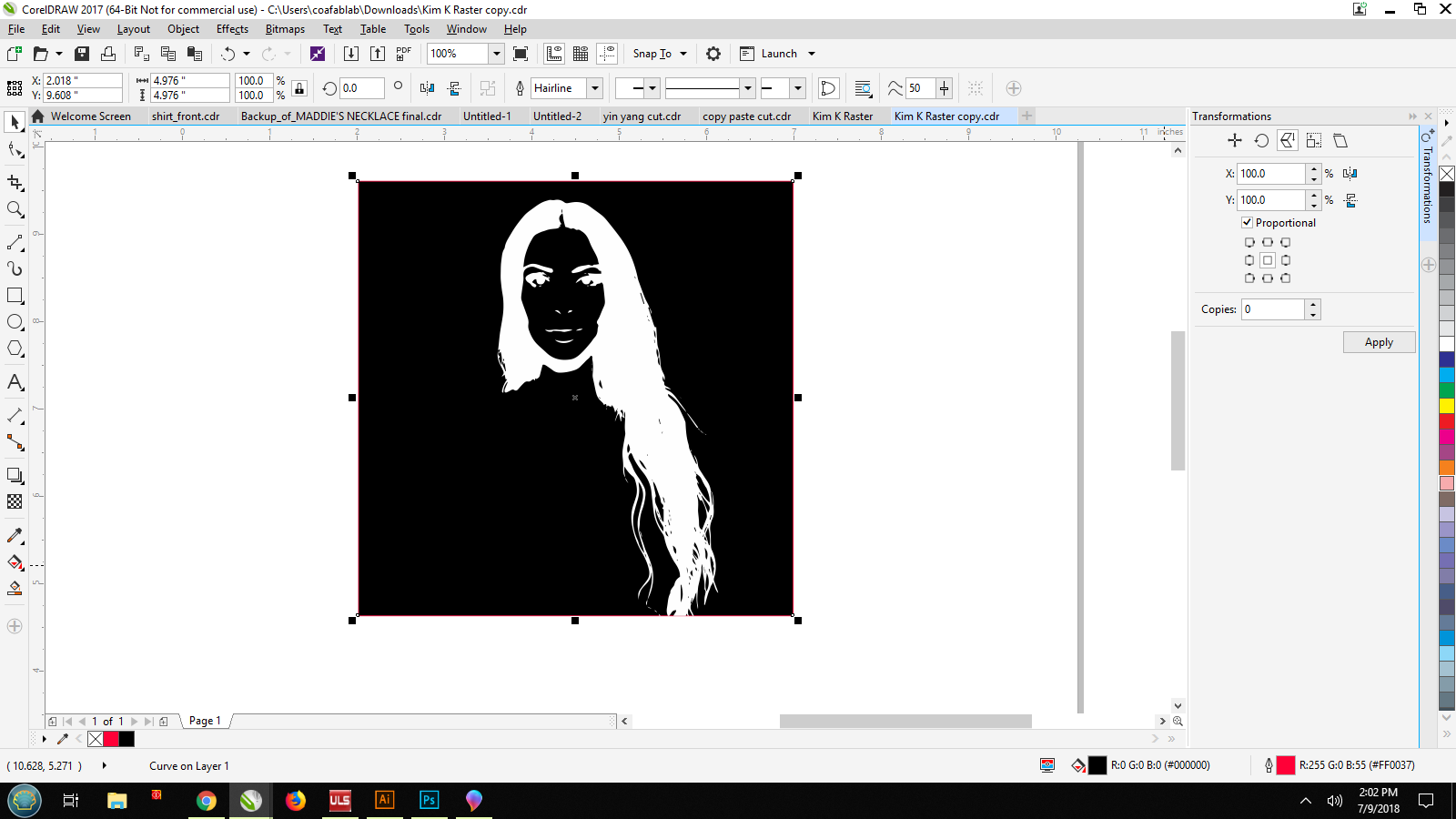This screenshot has width=1456, height=819.
Task: Click the rotation angle field
Action: tap(361, 88)
